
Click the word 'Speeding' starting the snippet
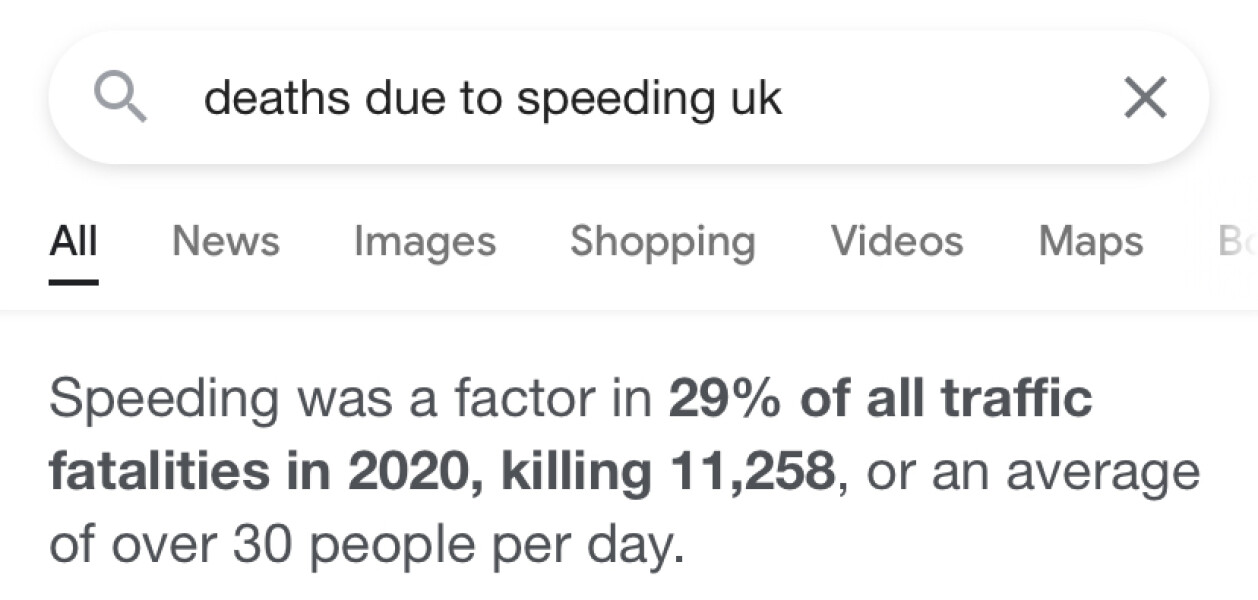[x=165, y=399]
